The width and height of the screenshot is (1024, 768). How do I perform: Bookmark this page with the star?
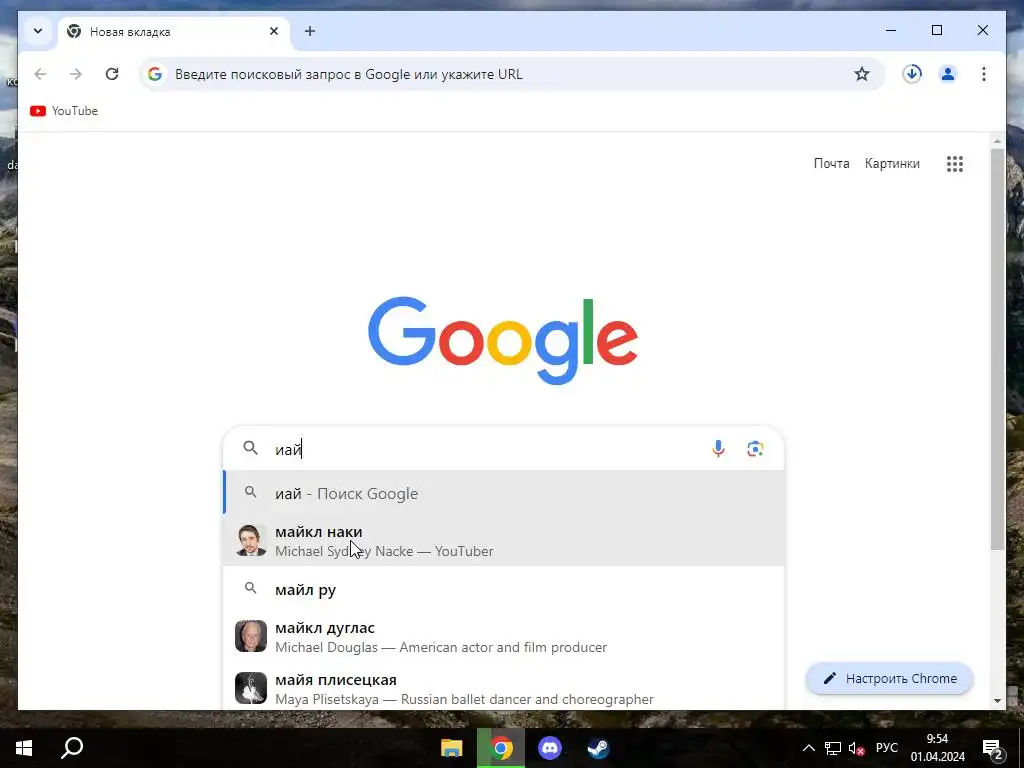[862, 74]
